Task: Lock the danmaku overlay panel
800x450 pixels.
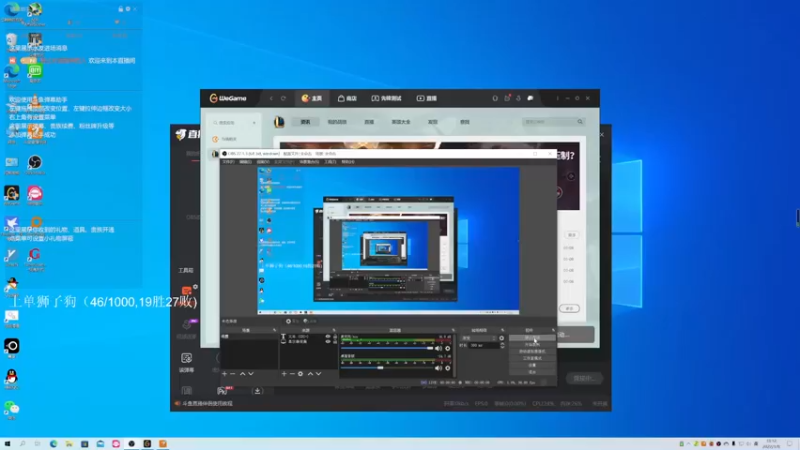Action: pyautogui.click(x=120, y=9)
